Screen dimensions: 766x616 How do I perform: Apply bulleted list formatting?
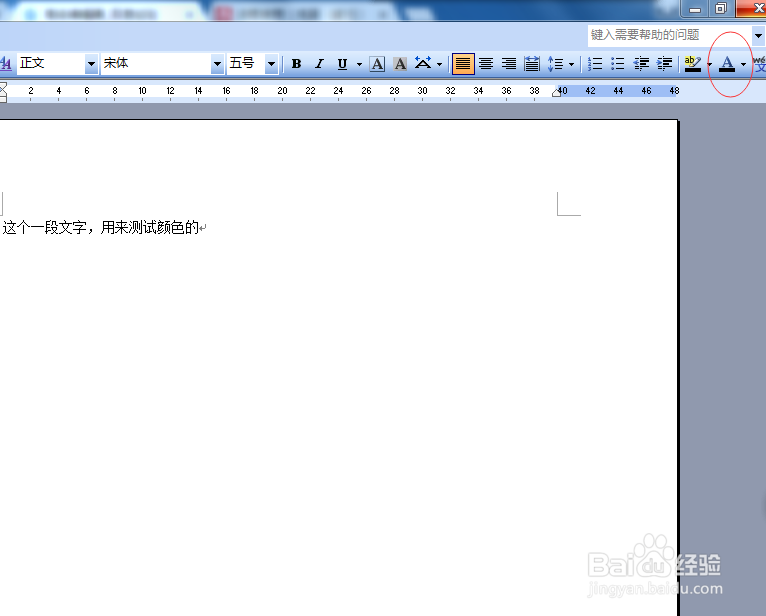(x=617, y=64)
